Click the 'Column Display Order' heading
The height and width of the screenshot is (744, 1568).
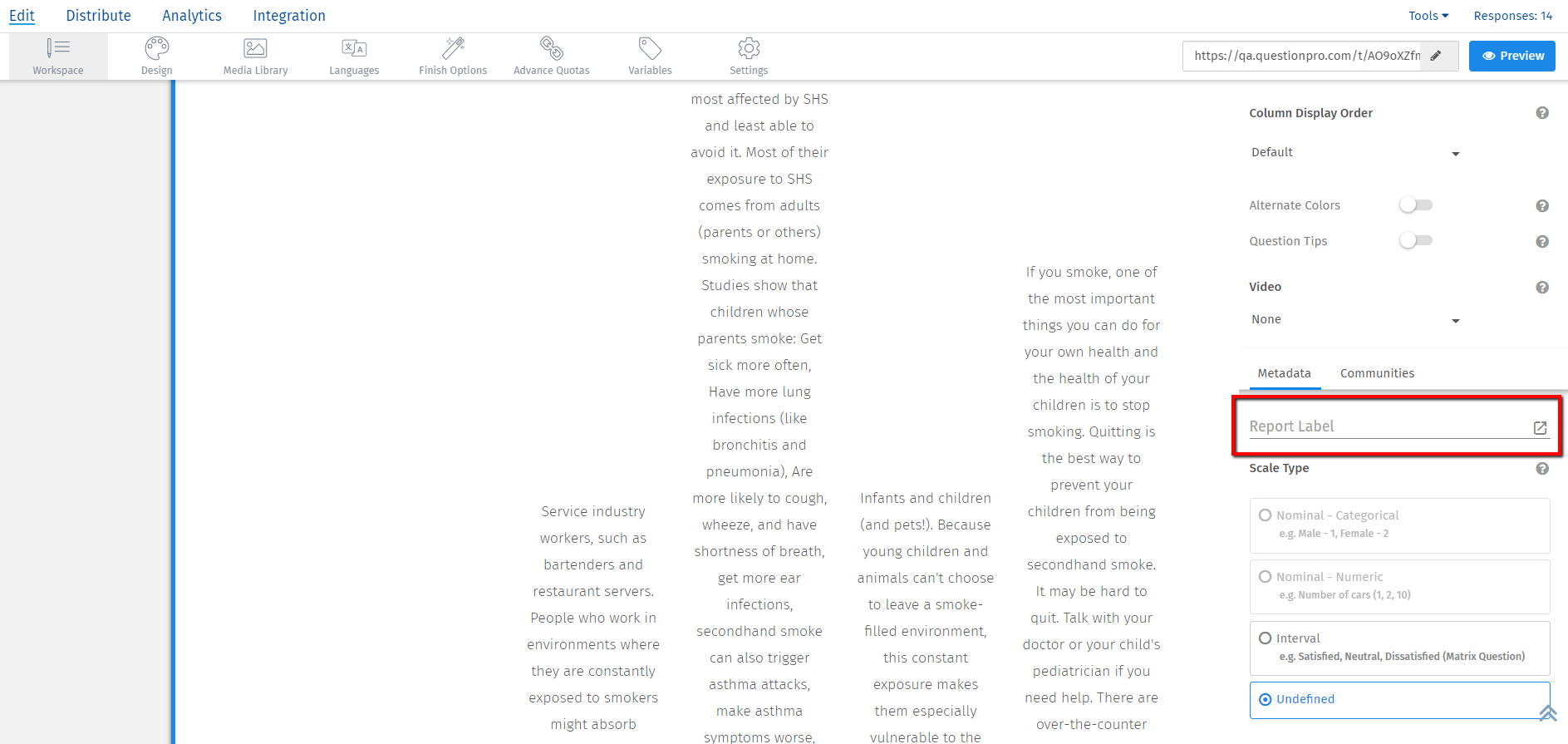[x=1310, y=113]
